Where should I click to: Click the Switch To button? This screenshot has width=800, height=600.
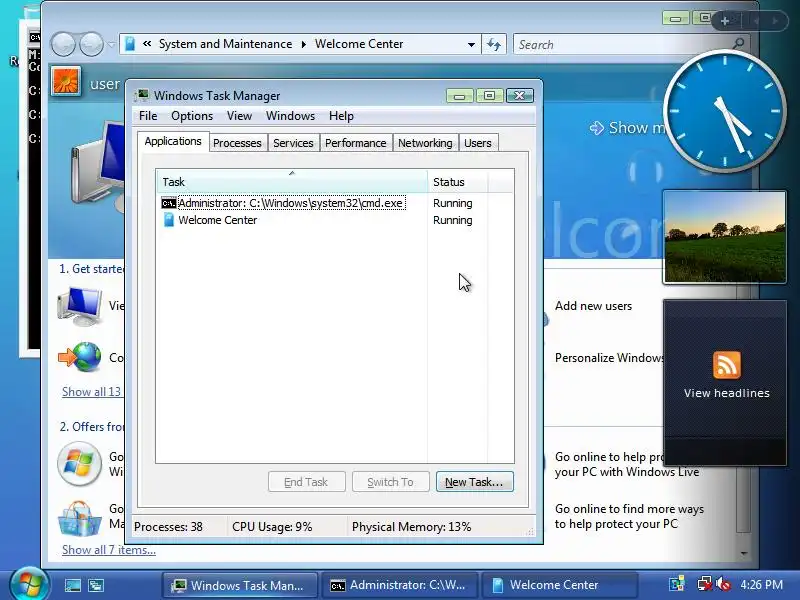[390, 482]
